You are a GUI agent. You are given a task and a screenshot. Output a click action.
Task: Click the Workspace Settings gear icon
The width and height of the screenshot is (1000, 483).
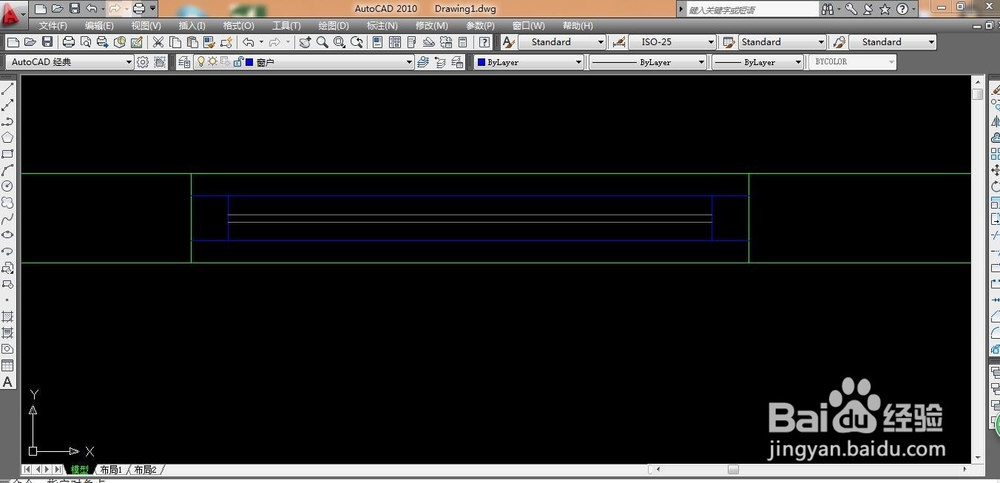point(143,62)
